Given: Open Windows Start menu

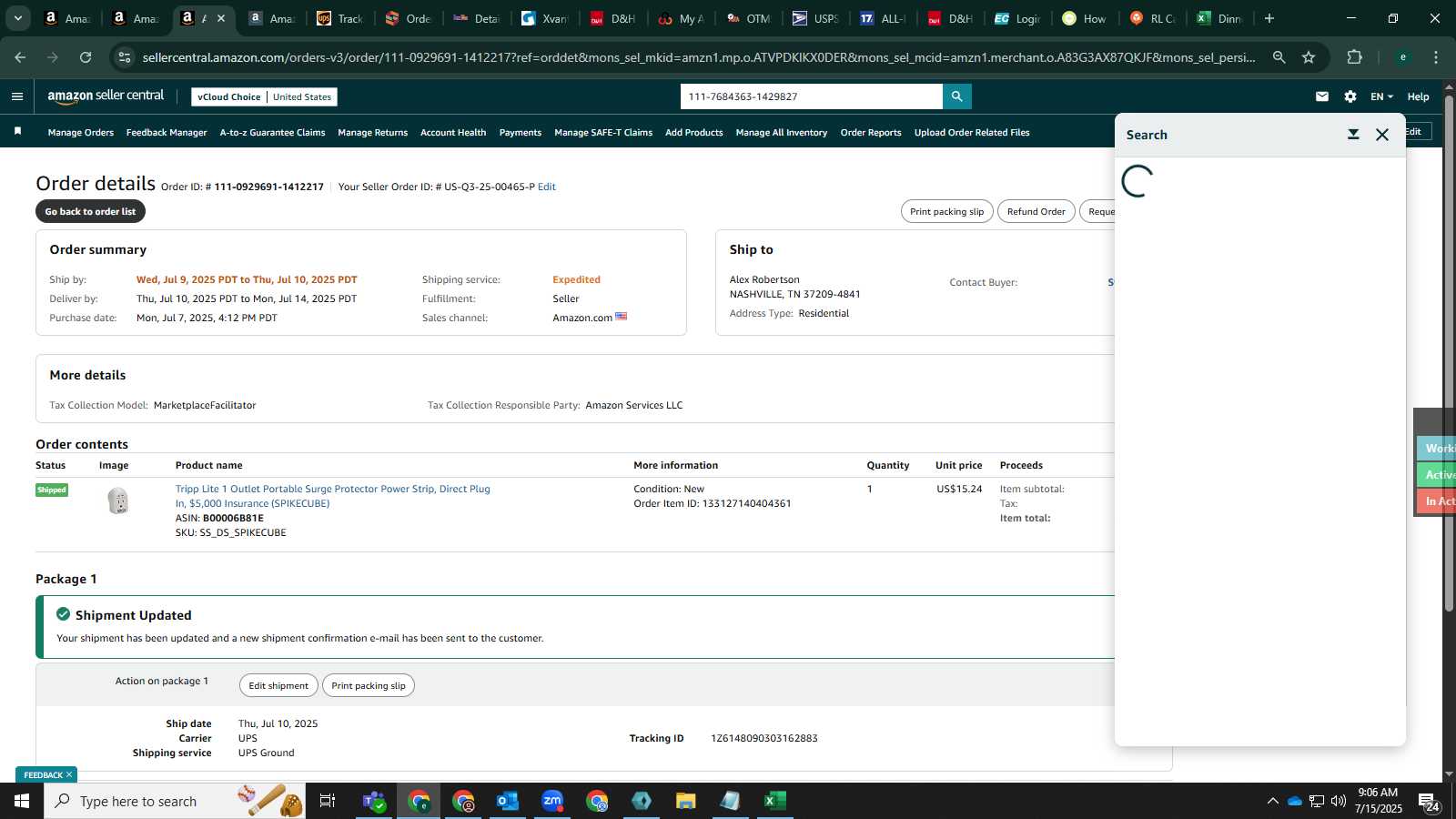Looking at the screenshot, I should 22,801.
